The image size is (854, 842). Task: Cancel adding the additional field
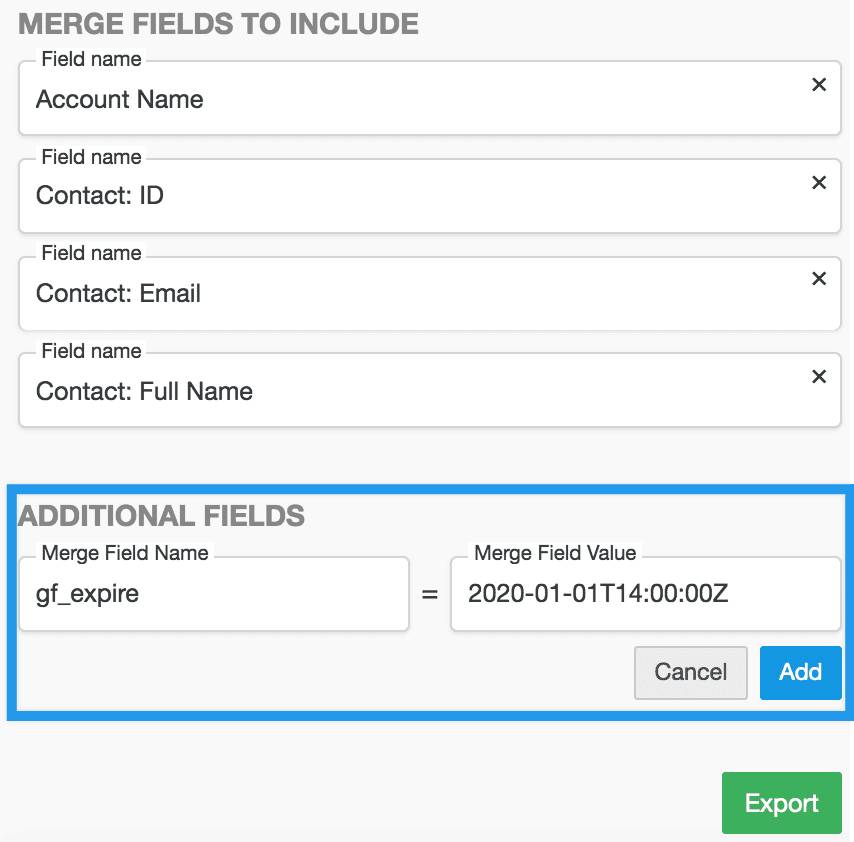[x=691, y=673]
